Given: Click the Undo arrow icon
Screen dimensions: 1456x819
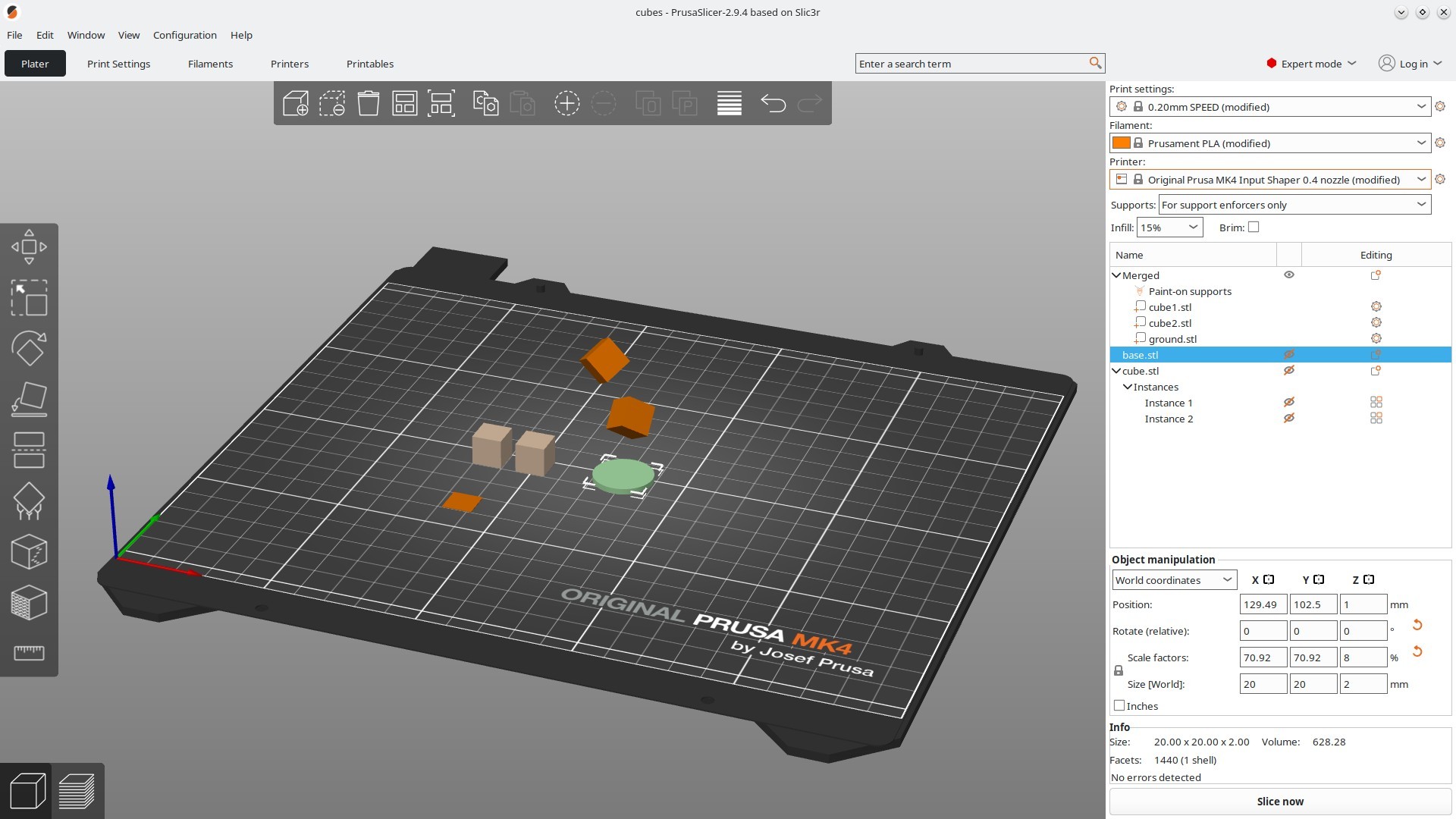Looking at the screenshot, I should (x=773, y=103).
